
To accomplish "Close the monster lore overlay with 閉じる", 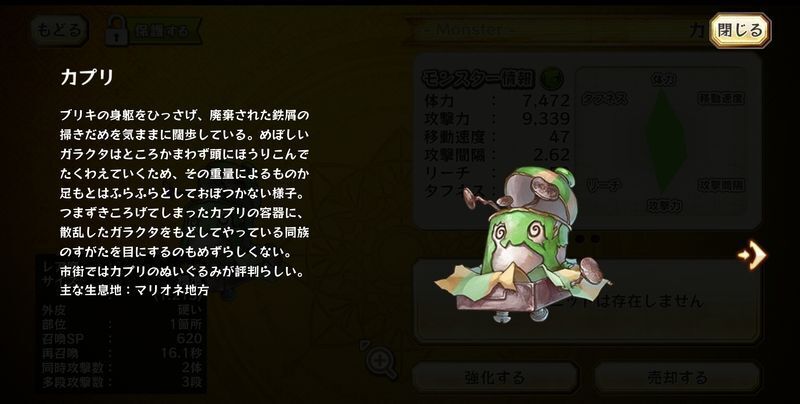I will [x=740, y=31].
